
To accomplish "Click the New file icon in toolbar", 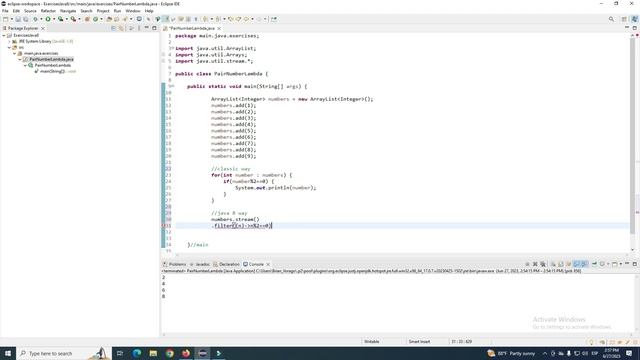I will click(5, 19).
